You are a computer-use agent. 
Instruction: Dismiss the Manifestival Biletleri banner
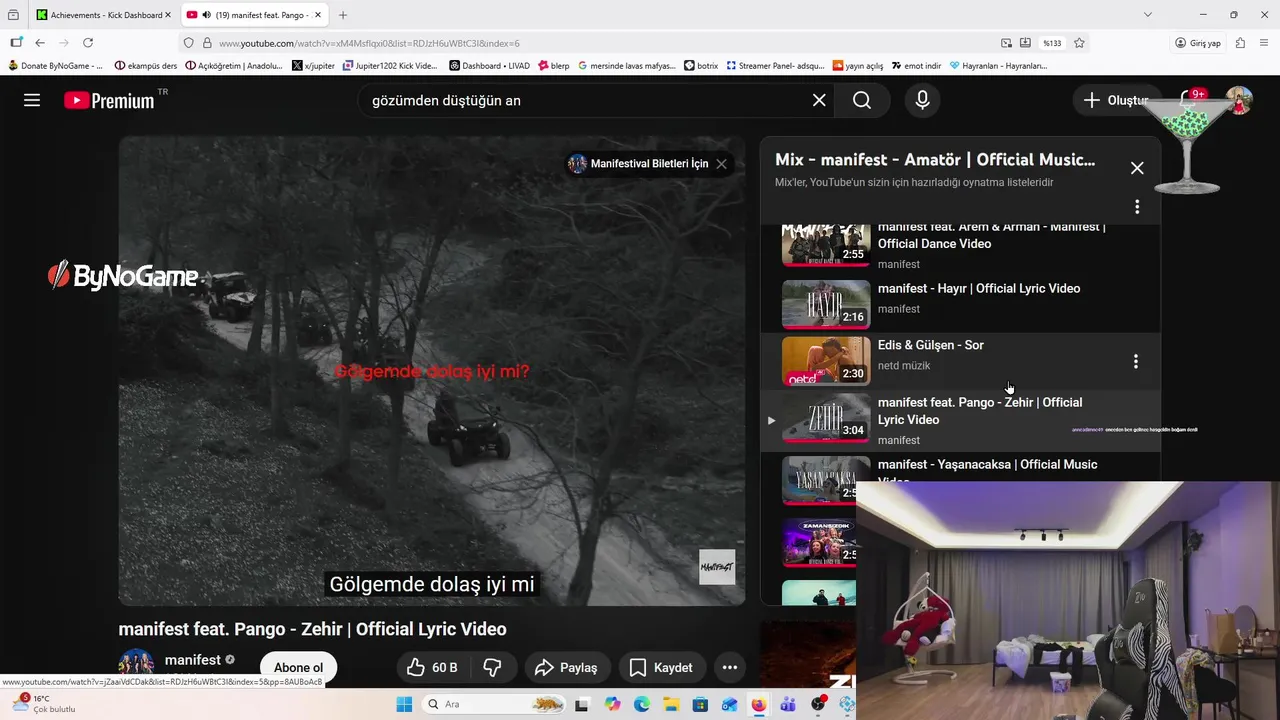coord(721,164)
